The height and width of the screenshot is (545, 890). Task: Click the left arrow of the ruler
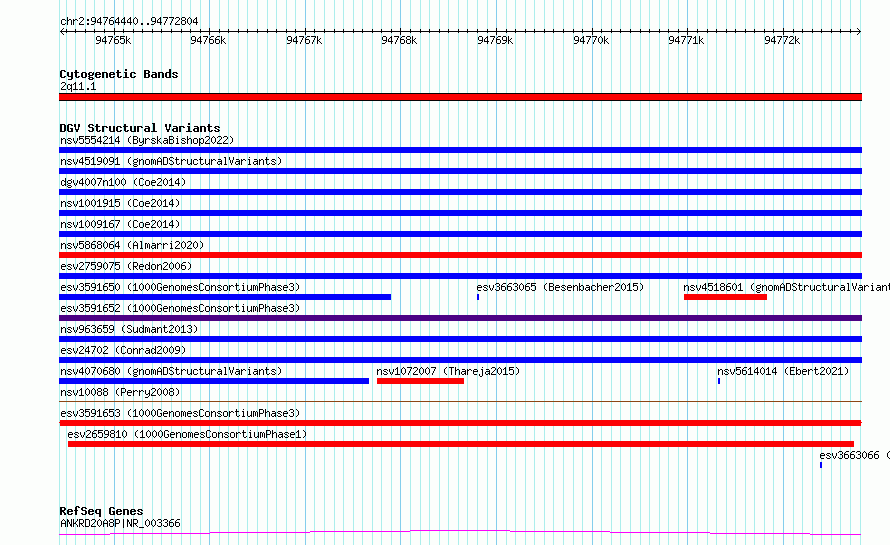tap(62, 31)
